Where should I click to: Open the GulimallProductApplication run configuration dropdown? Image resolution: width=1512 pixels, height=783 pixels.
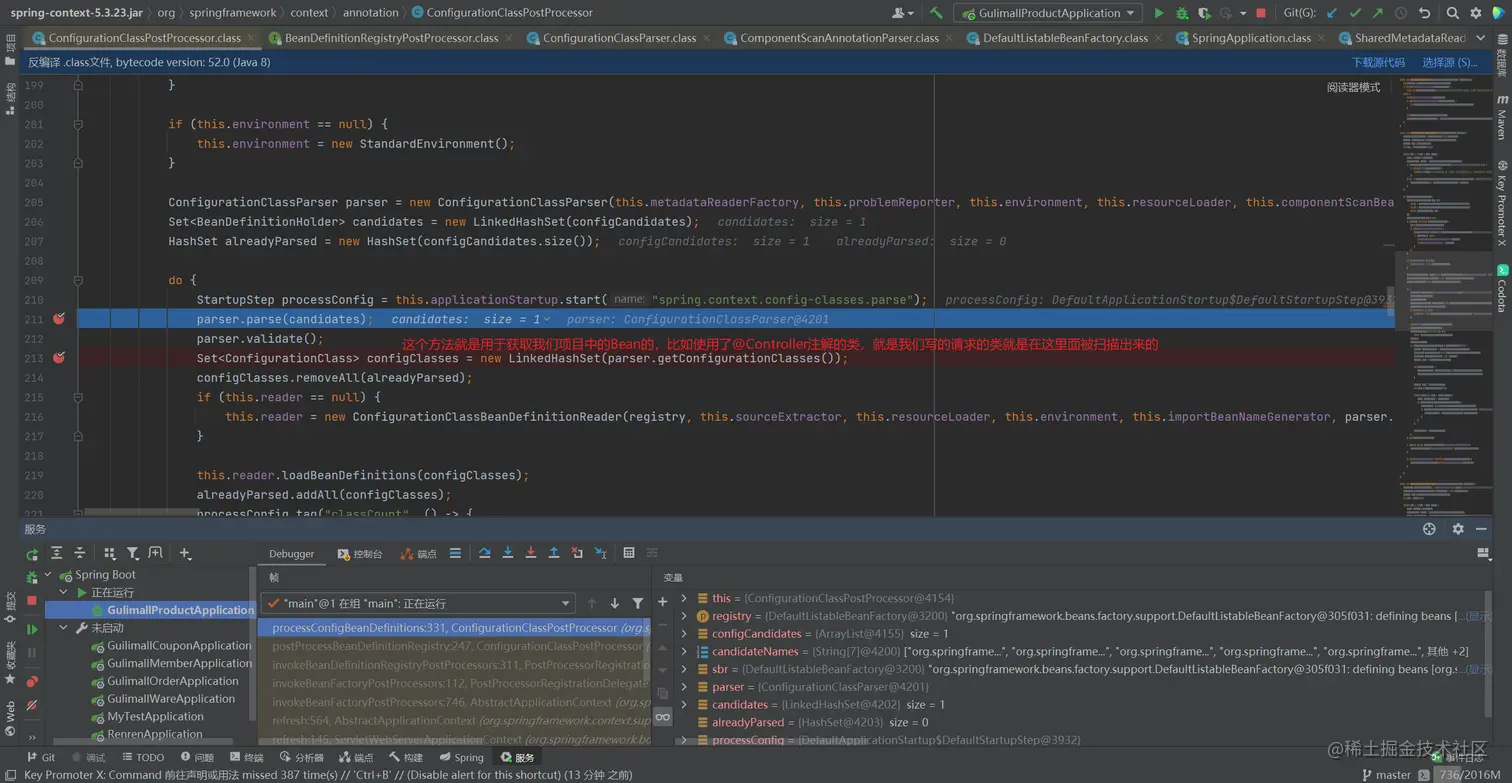coord(1047,13)
